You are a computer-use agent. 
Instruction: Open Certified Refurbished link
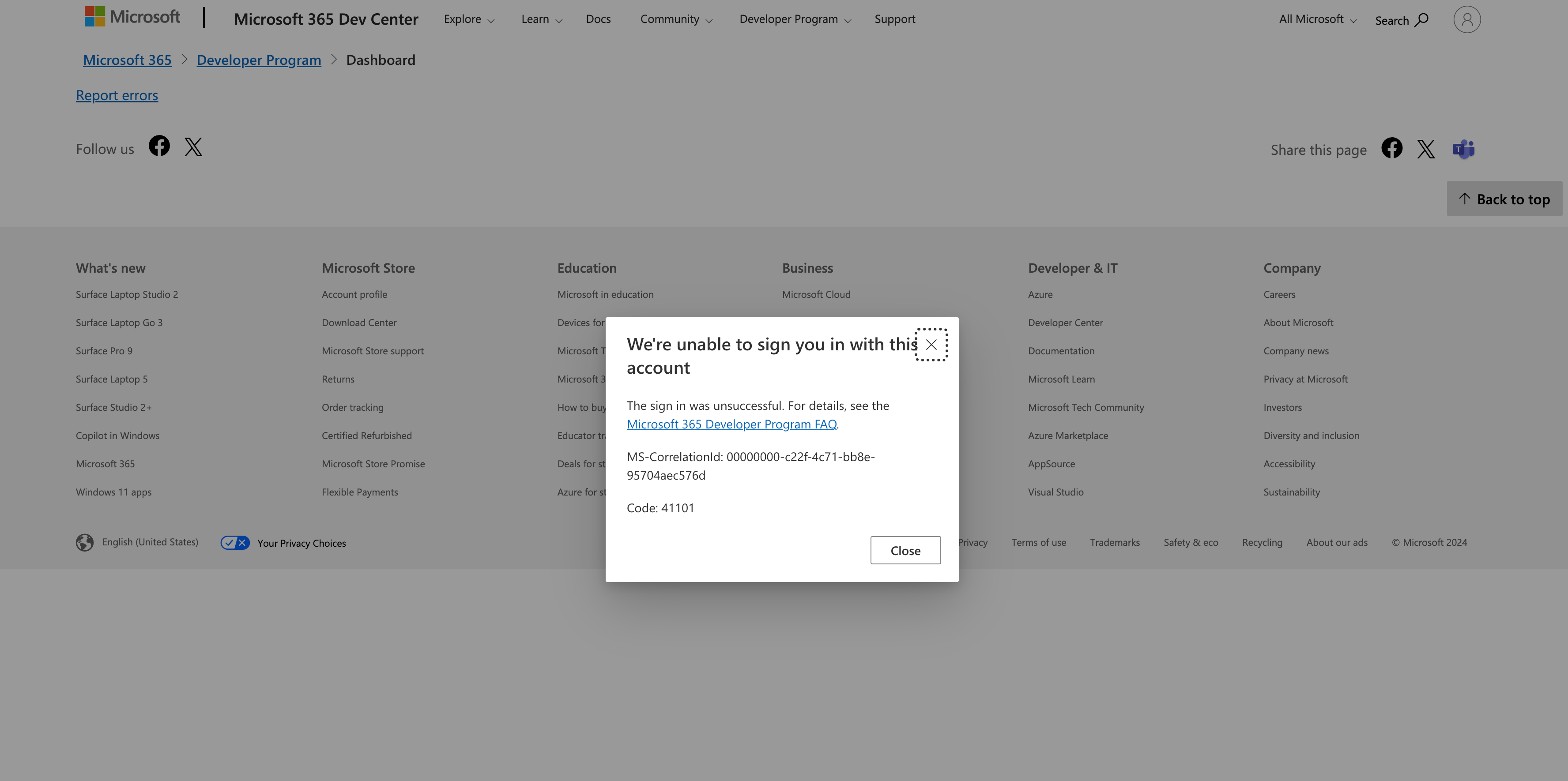click(x=366, y=436)
